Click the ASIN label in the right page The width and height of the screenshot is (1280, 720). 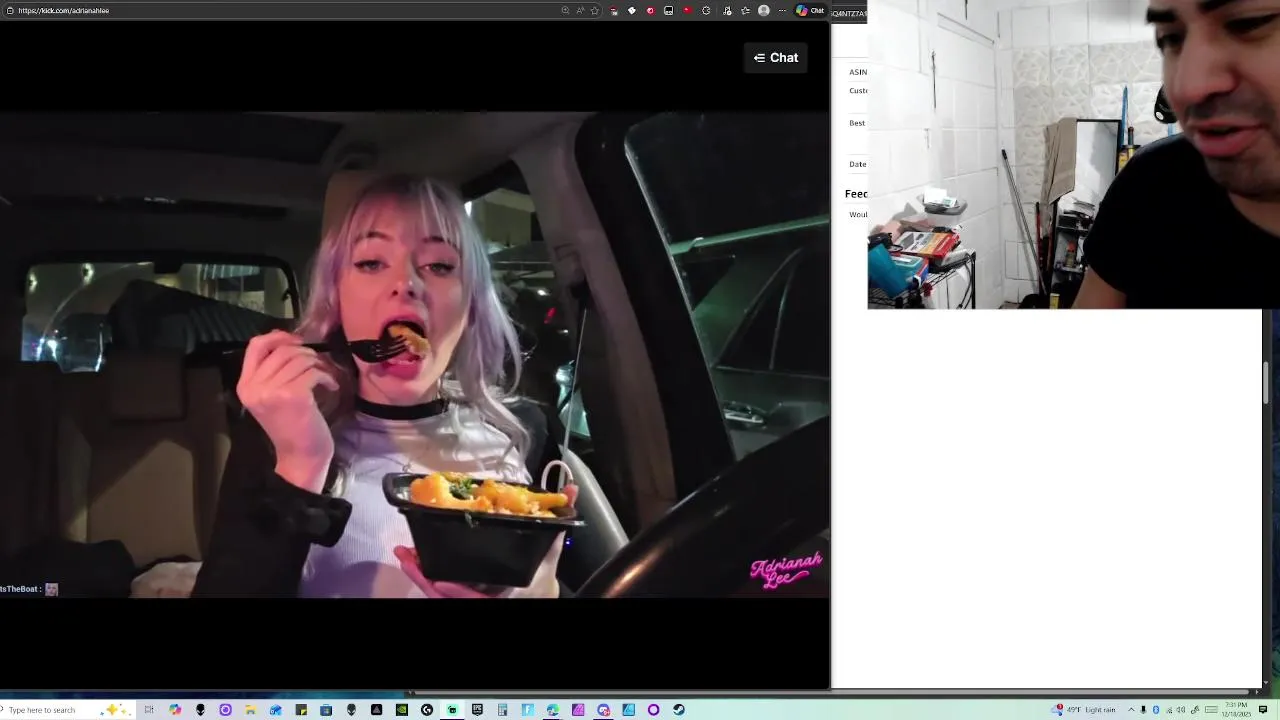click(858, 72)
